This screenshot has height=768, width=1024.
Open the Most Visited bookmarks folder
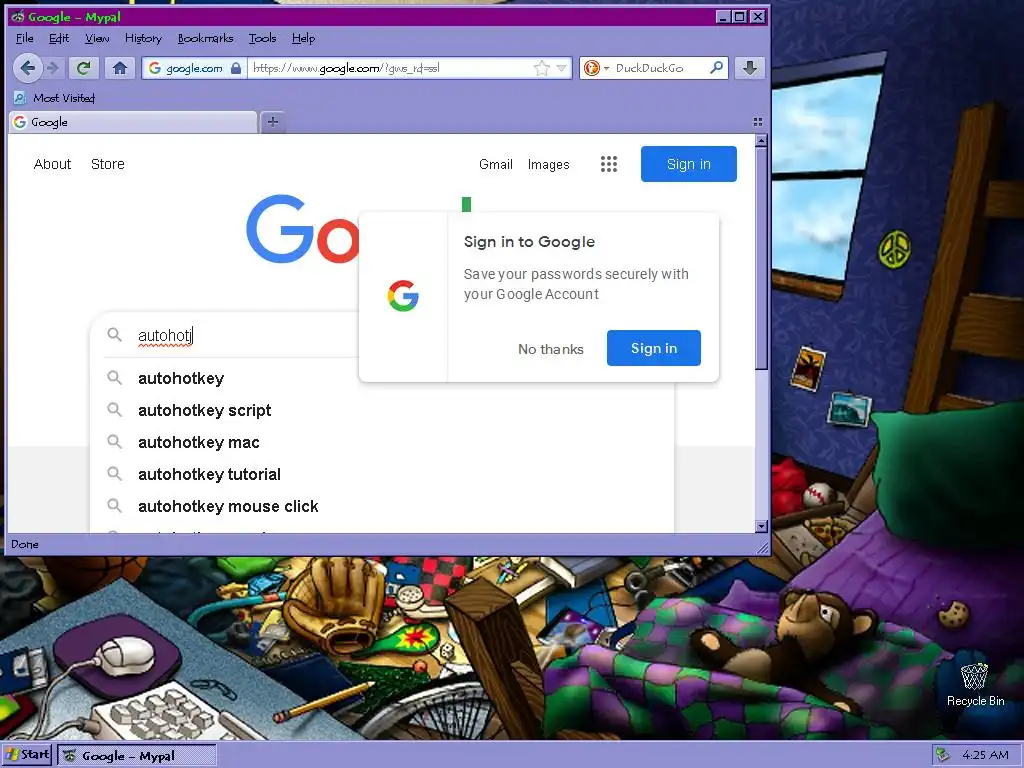click(x=55, y=98)
